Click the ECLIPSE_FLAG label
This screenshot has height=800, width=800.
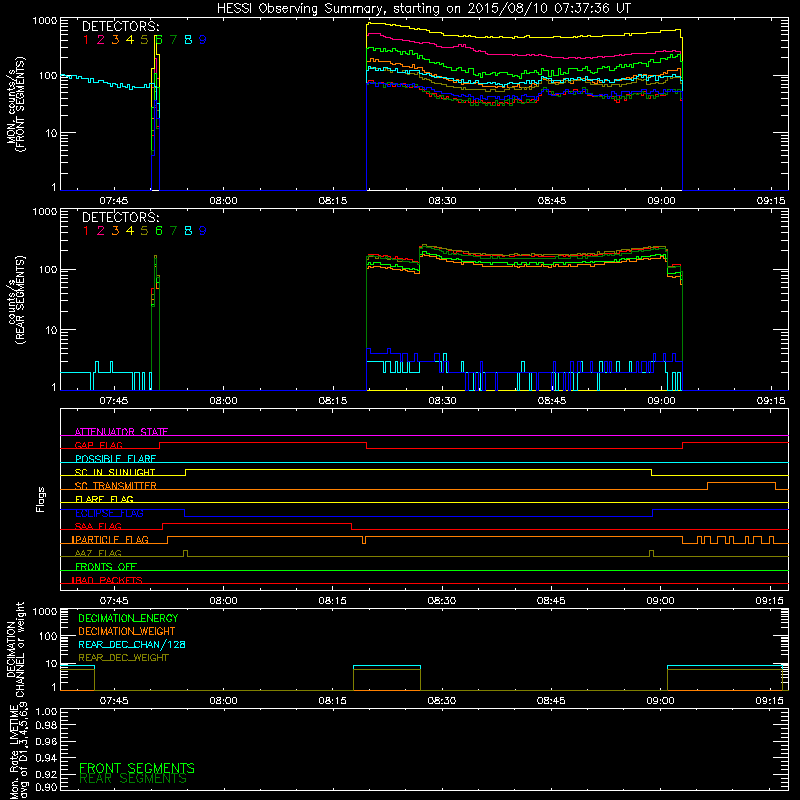pos(109,513)
